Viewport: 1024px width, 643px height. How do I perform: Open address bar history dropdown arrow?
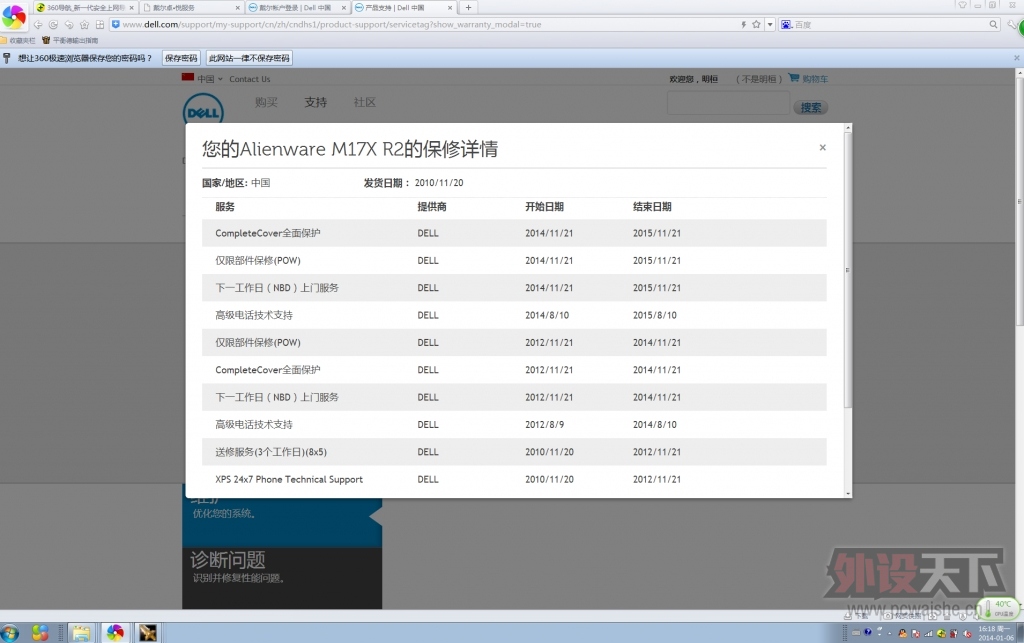(x=770, y=24)
